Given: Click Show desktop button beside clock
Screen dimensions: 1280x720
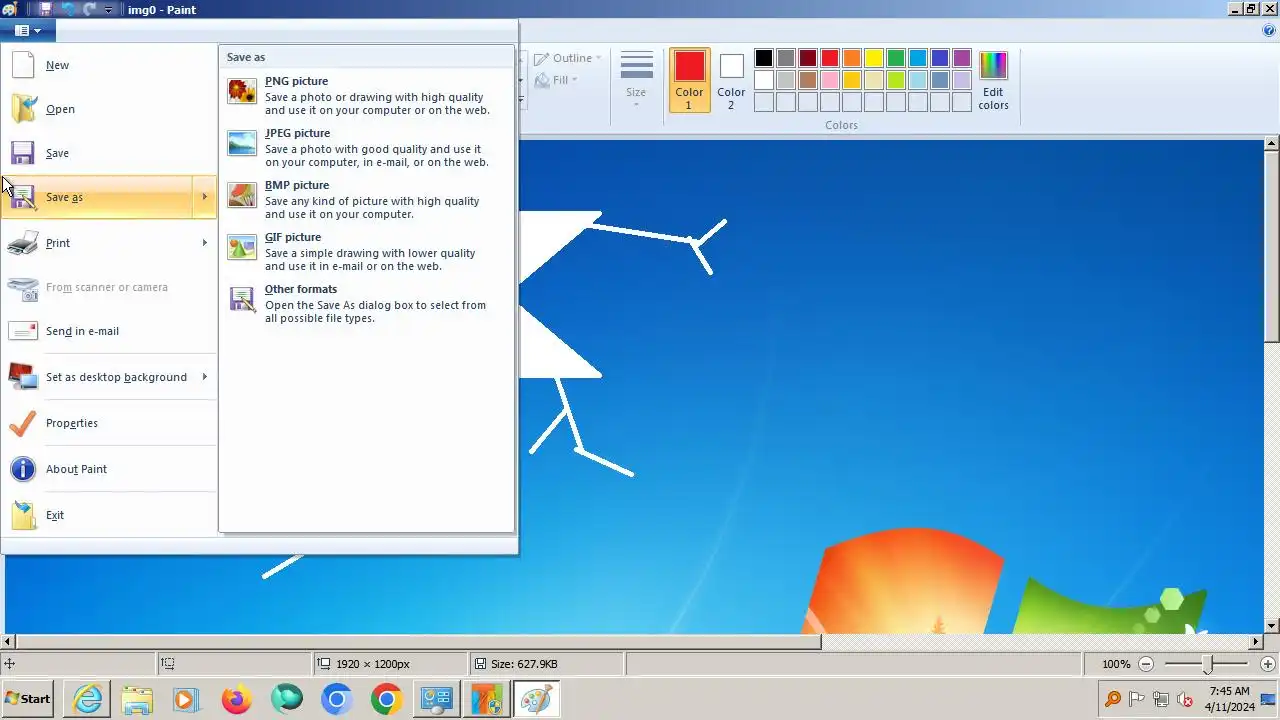Looking at the screenshot, I should pos(1267,699).
